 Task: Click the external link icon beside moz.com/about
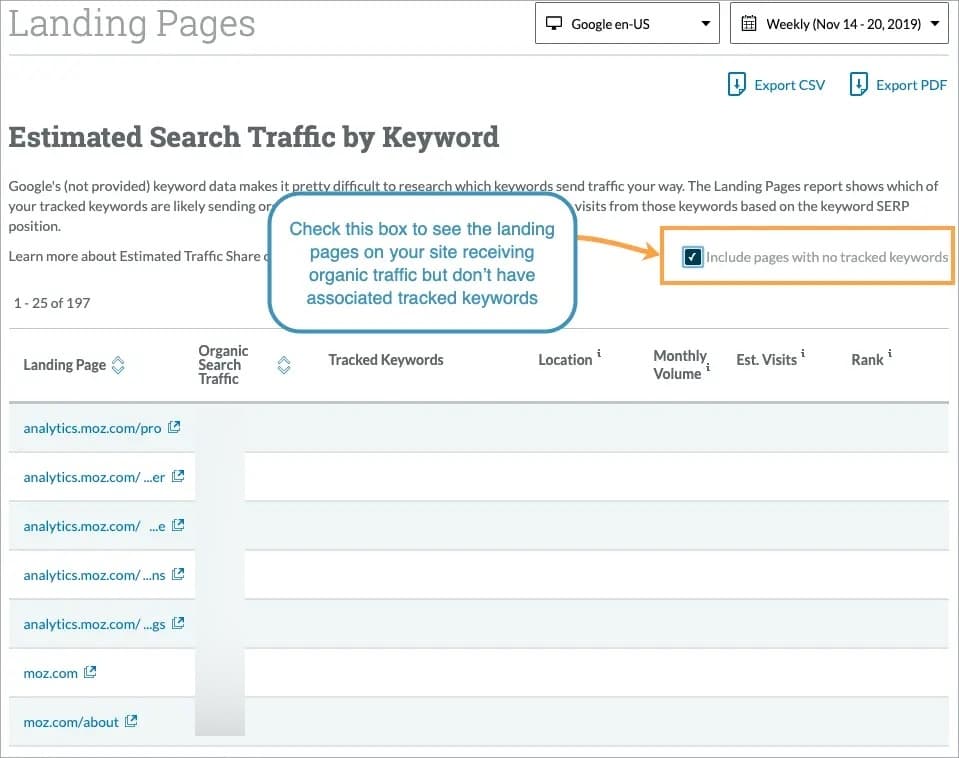click(x=131, y=721)
